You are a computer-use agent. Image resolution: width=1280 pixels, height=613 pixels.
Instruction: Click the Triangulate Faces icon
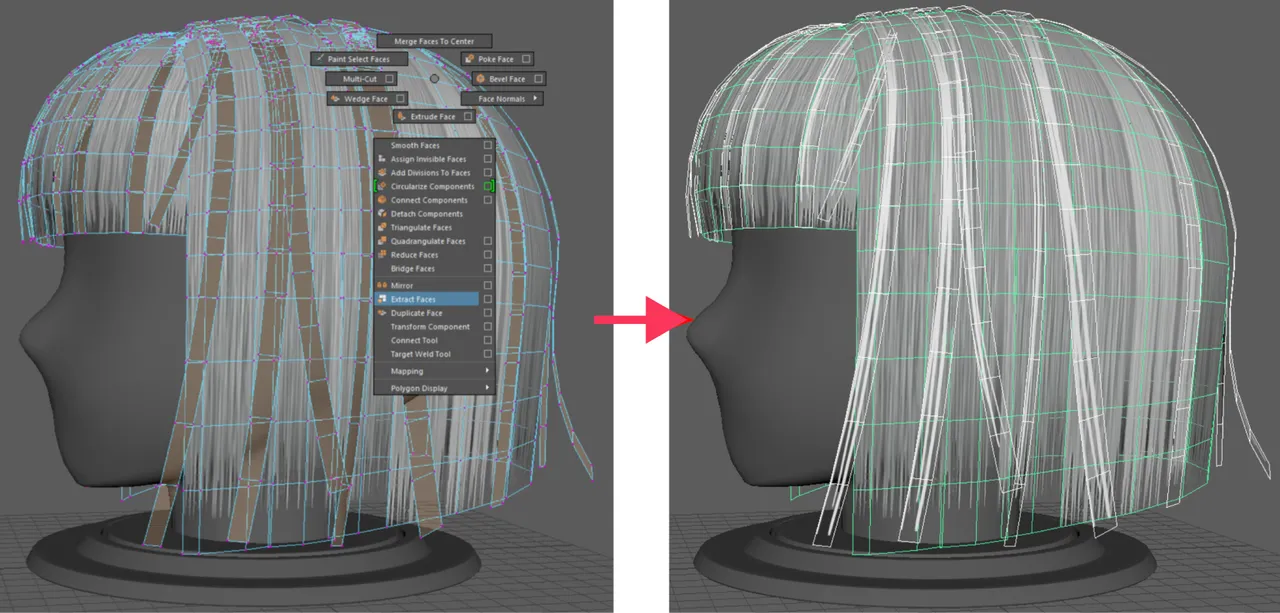pyautogui.click(x=381, y=226)
